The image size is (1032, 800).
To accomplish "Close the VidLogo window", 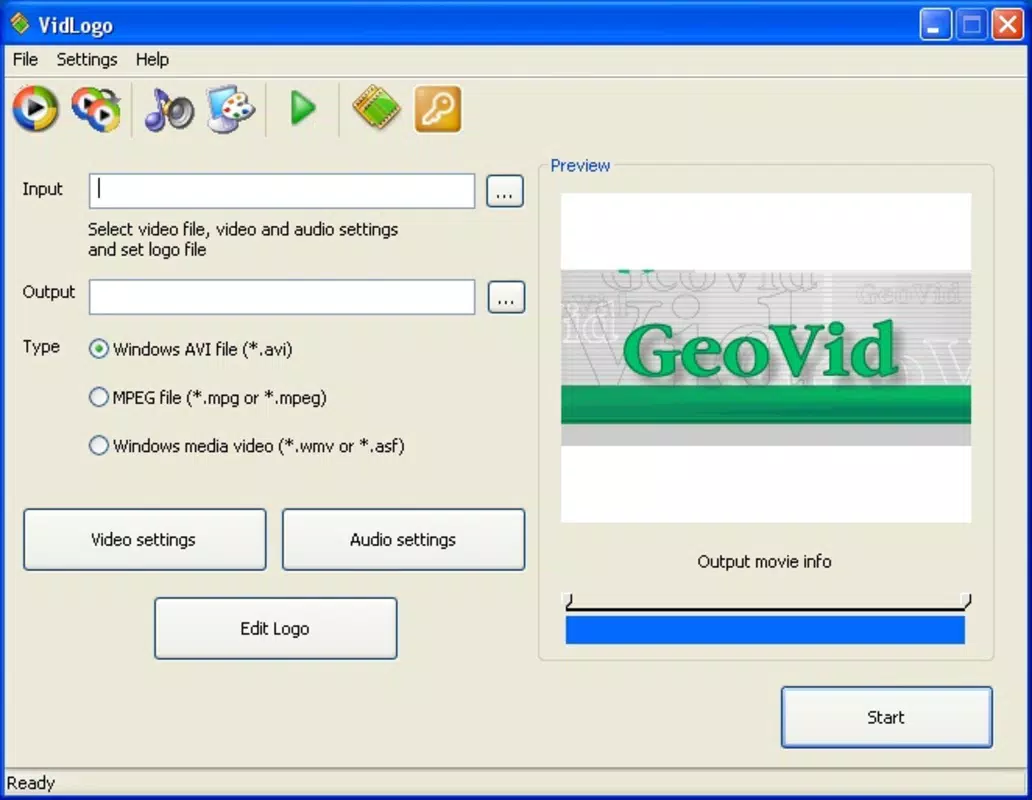I will coord(1008,25).
